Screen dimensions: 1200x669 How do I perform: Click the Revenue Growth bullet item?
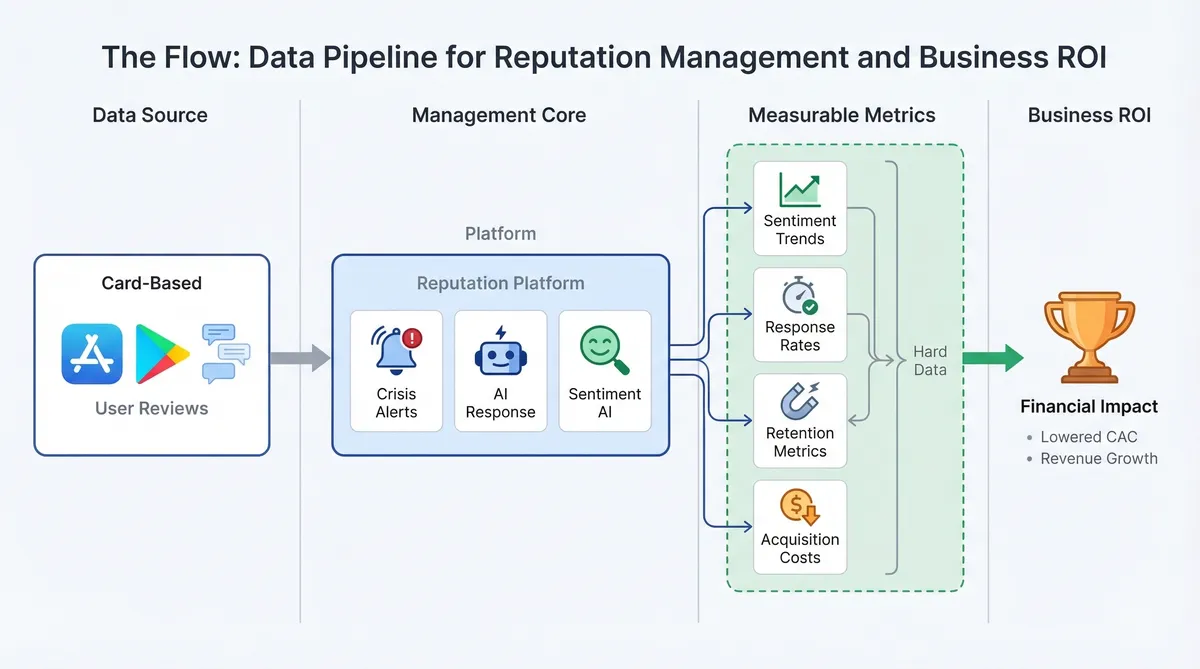pyautogui.click(x=1098, y=459)
